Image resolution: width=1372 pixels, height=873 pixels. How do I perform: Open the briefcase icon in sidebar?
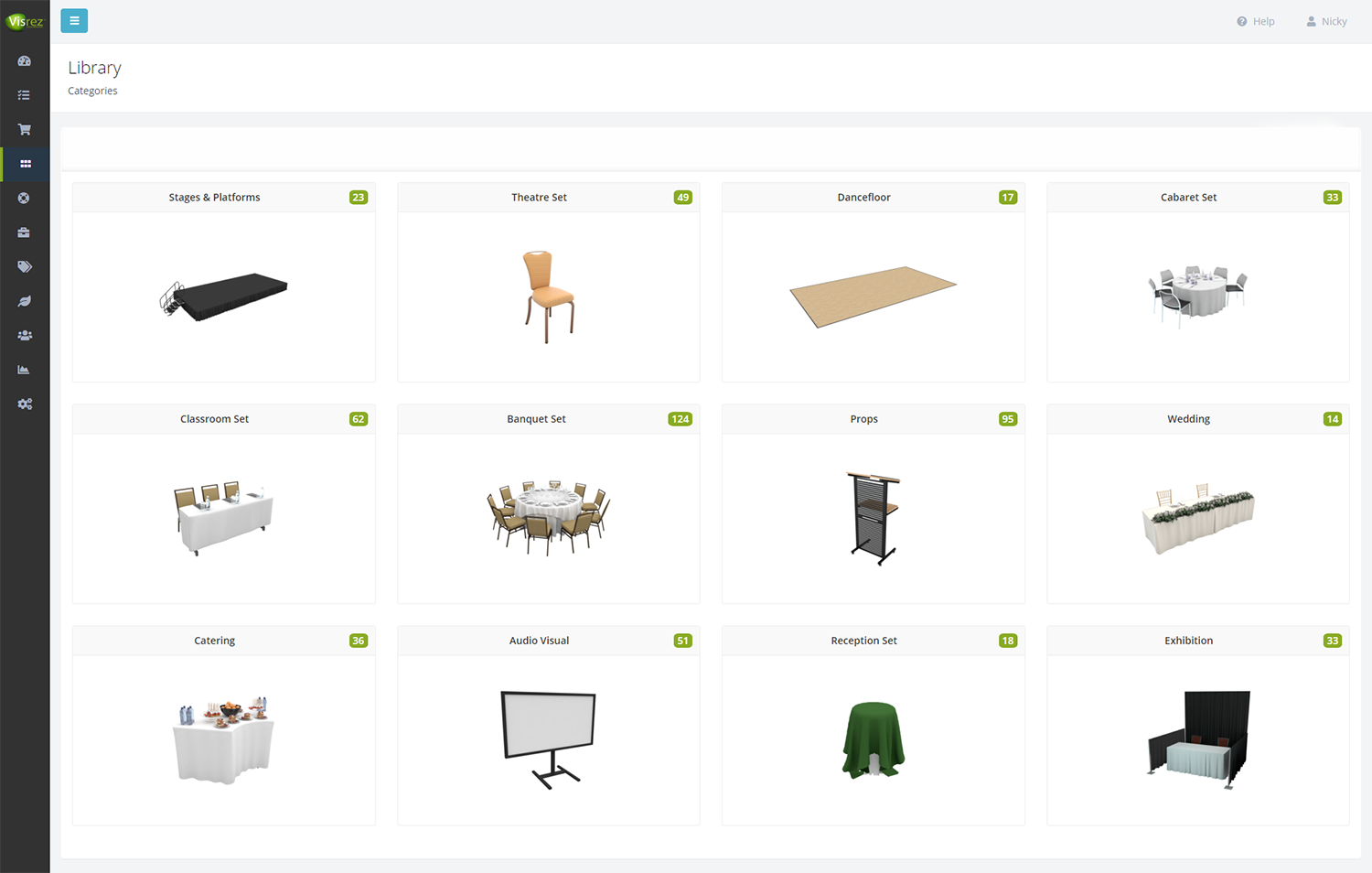tap(25, 232)
